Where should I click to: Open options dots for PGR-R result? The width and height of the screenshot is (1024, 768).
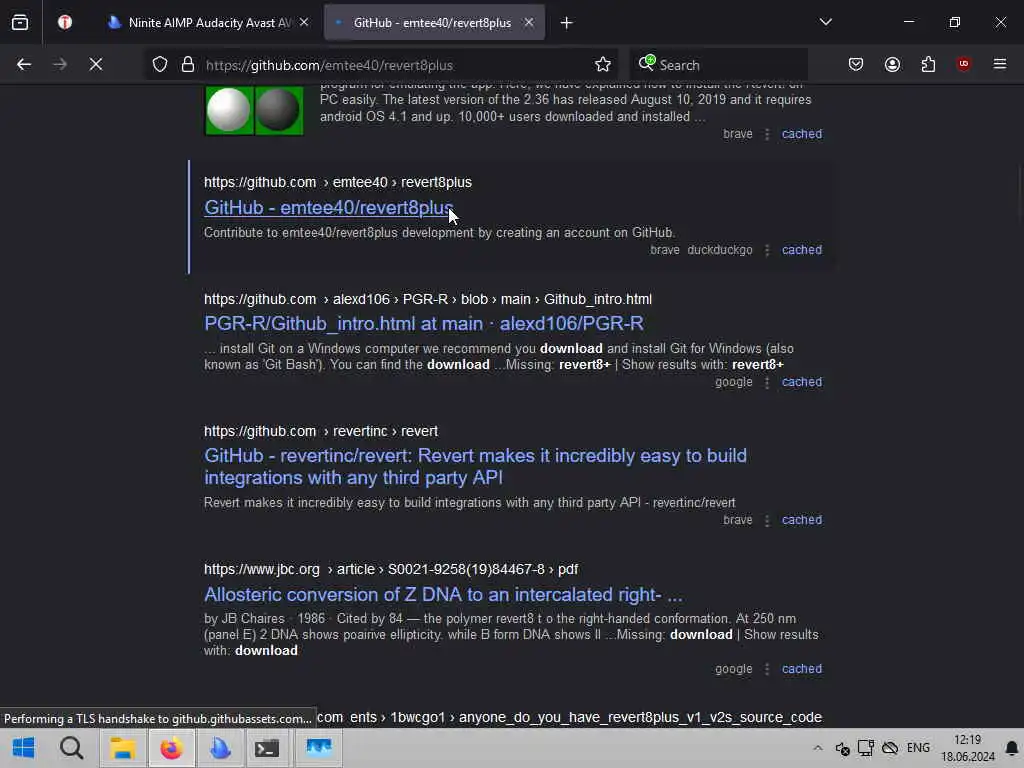(x=767, y=382)
